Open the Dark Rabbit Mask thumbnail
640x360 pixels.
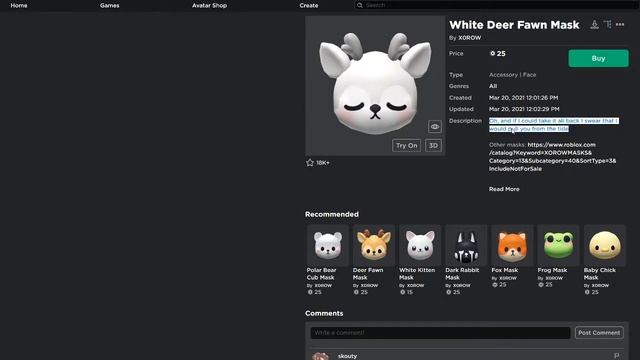tap(466, 245)
